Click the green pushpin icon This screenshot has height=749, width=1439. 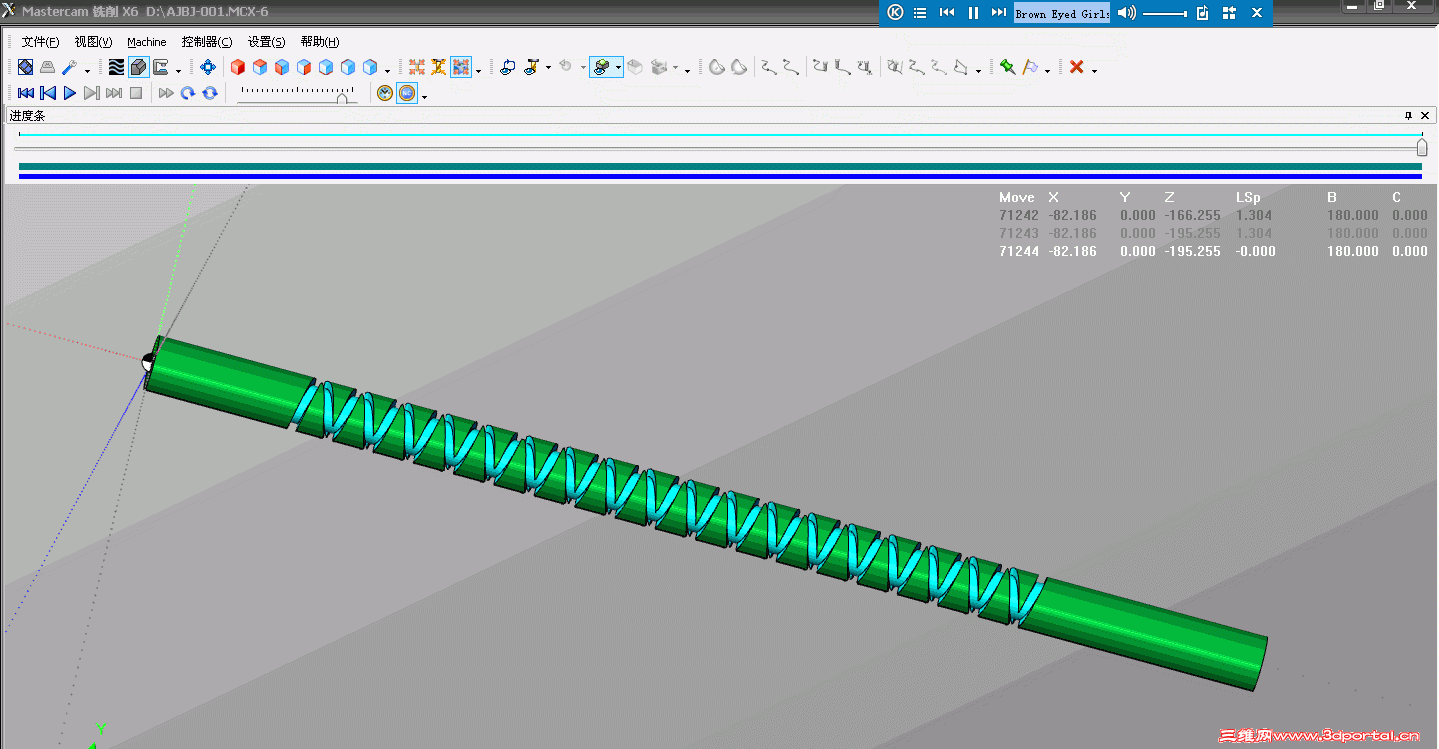[1007, 67]
